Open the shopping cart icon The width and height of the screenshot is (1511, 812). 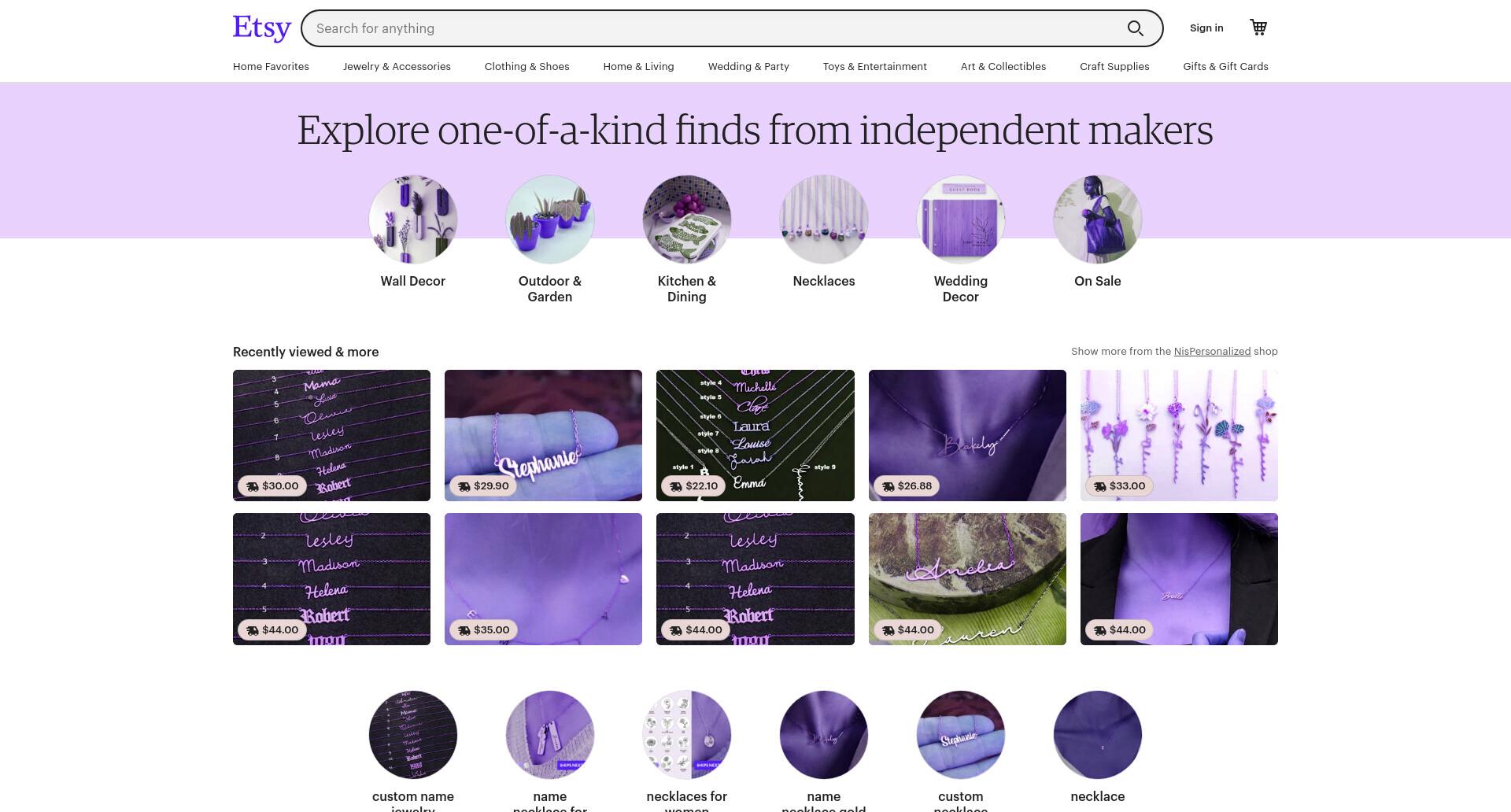point(1258,28)
